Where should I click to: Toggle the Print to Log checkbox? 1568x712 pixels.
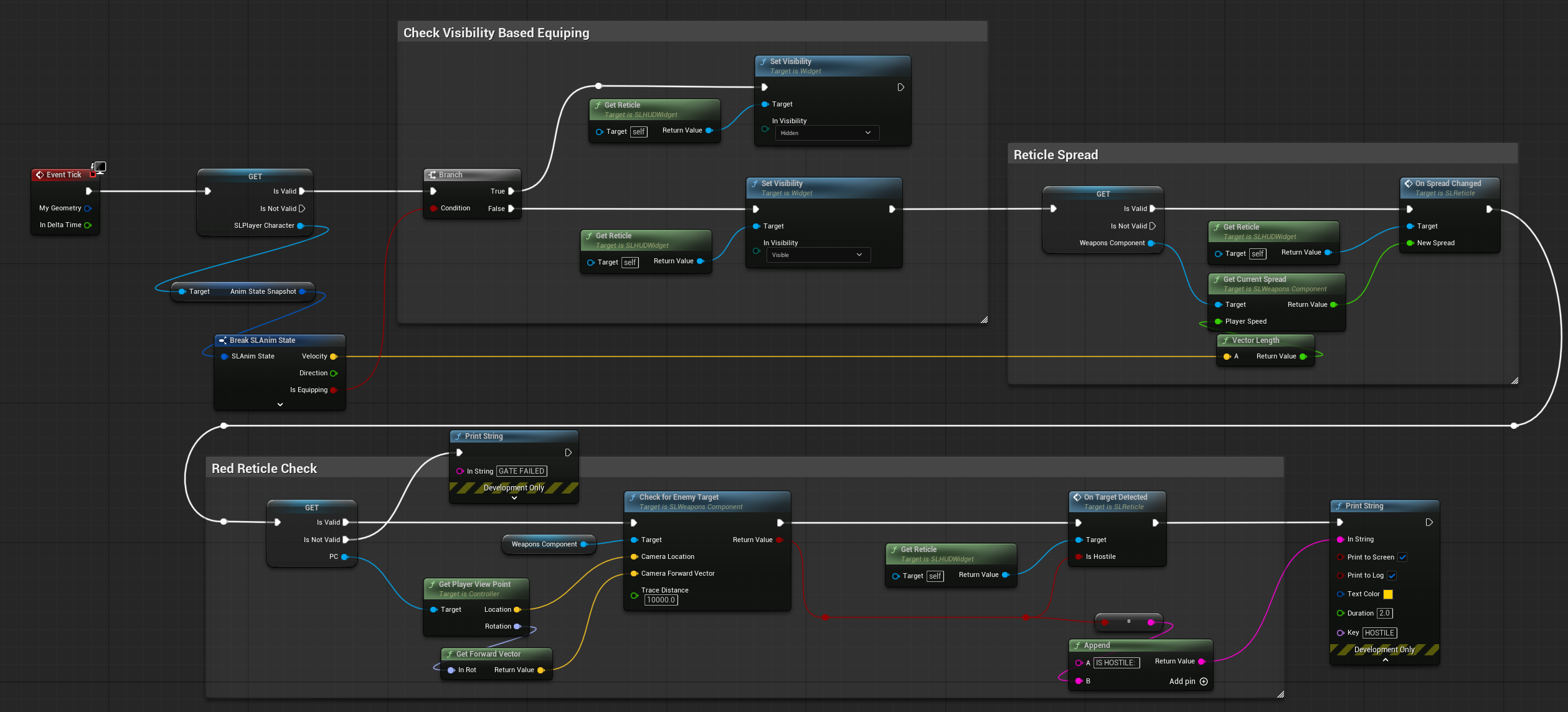(1392, 576)
